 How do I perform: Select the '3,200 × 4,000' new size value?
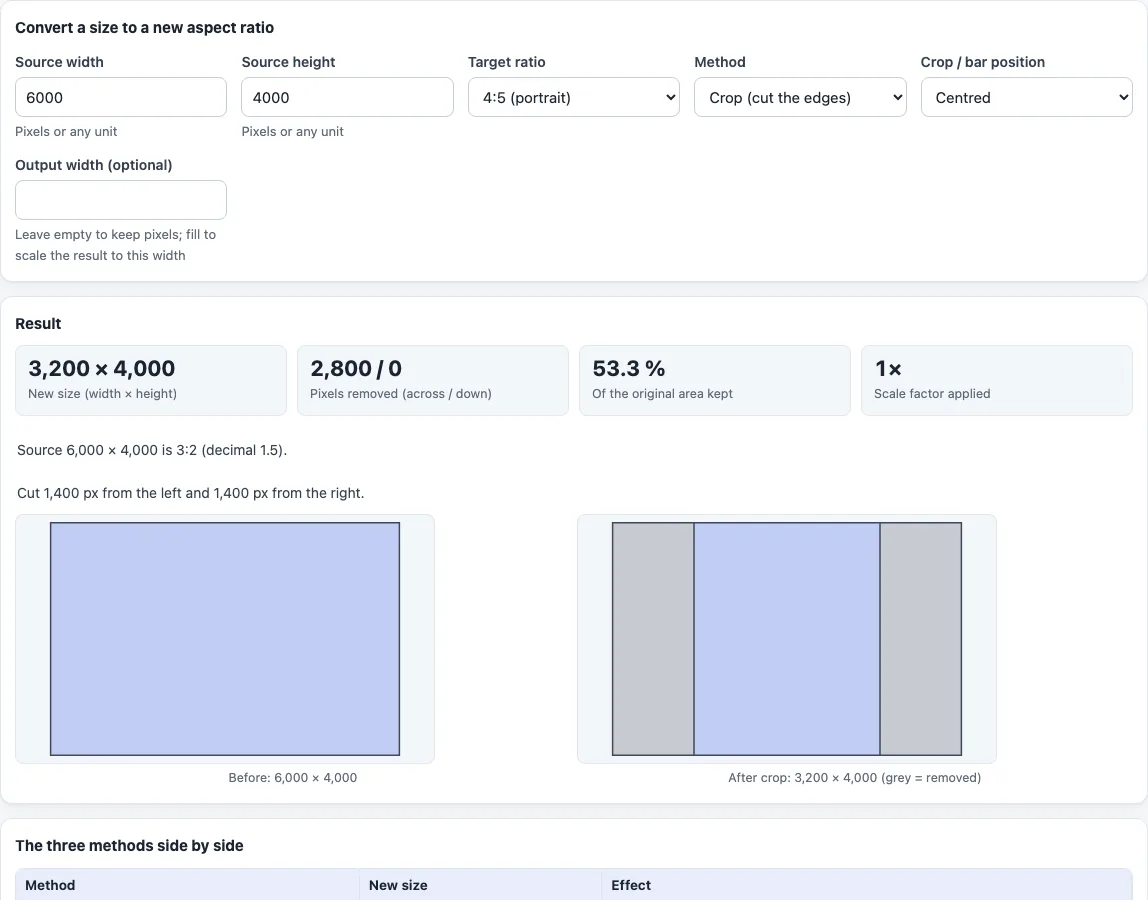(x=102, y=368)
